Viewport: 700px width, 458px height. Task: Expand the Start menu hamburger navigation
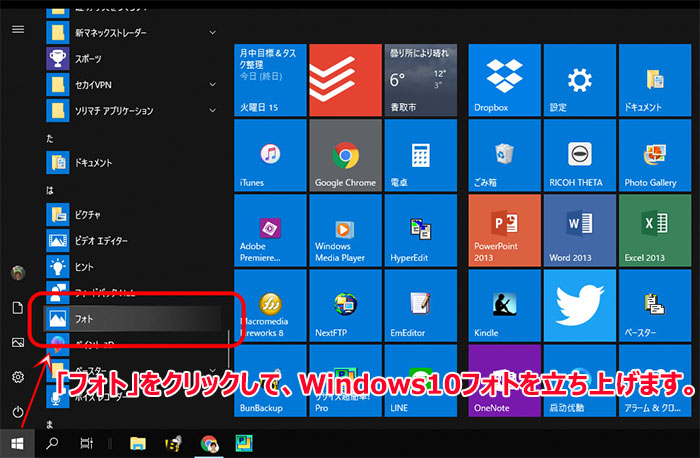[18, 29]
